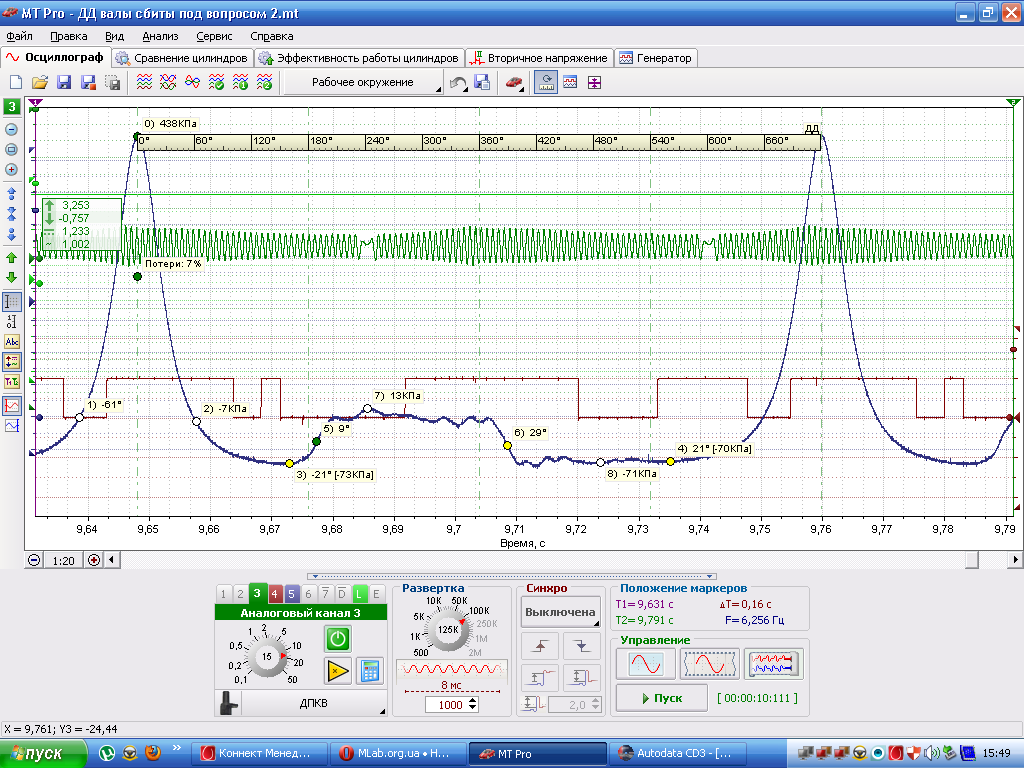Click the open file folder icon

[40, 82]
